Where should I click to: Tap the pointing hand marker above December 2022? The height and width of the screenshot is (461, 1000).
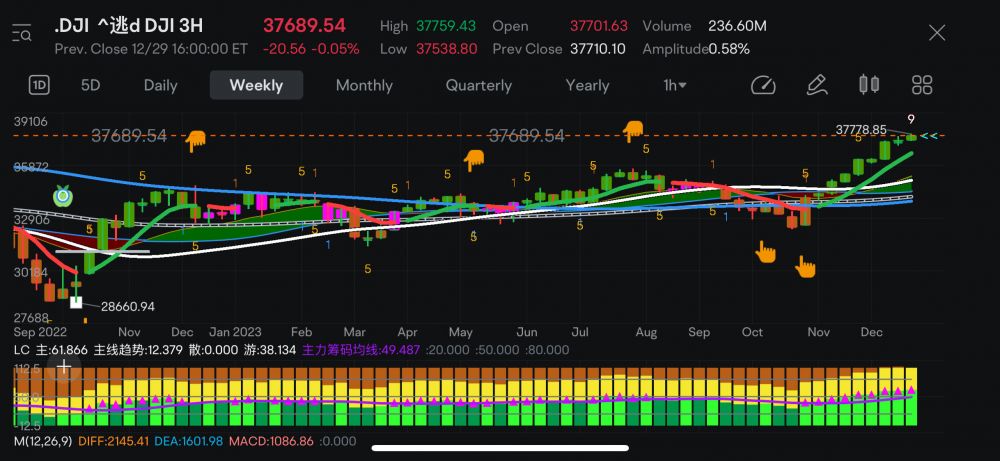(196, 140)
